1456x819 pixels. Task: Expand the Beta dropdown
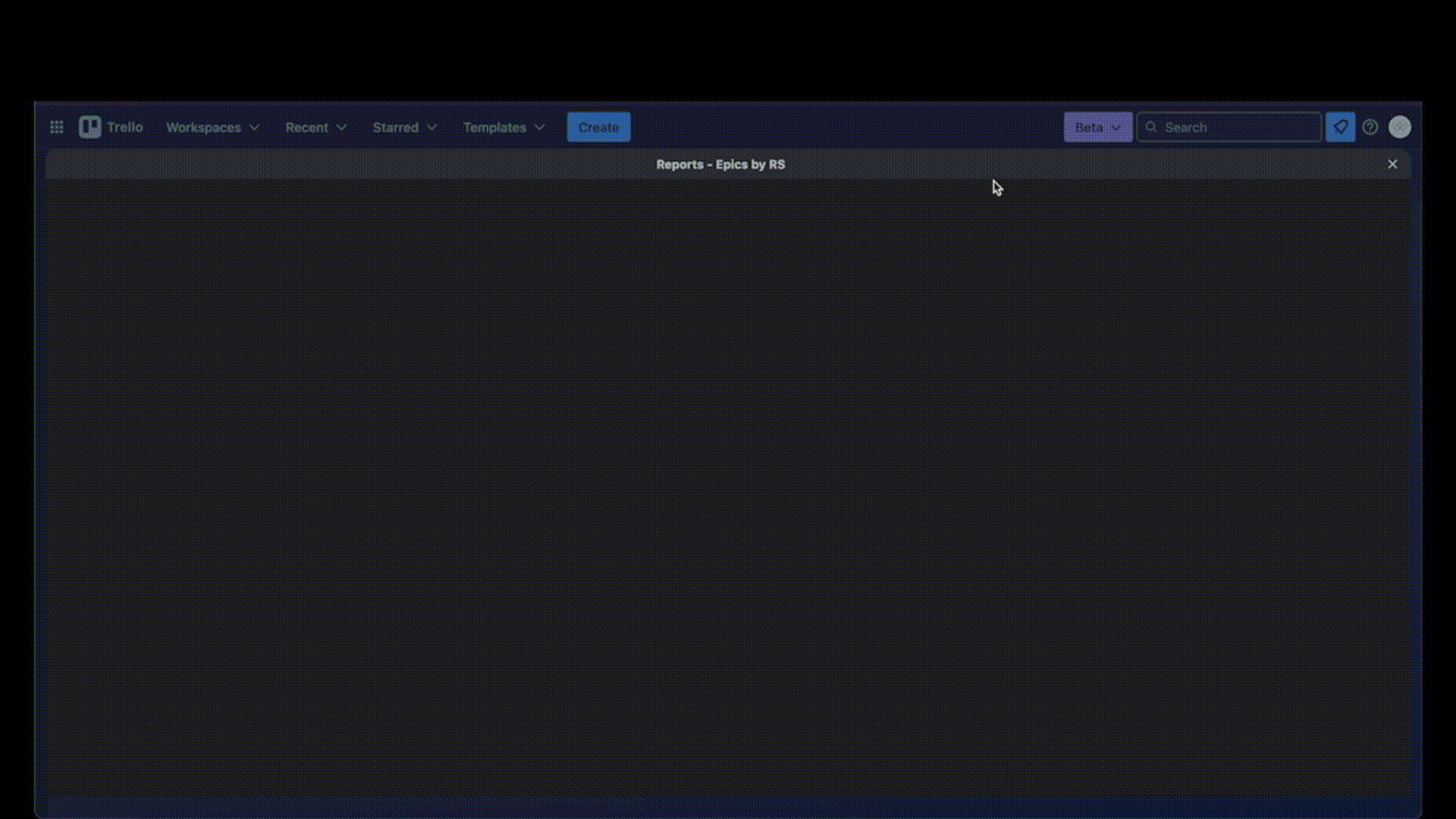(1097, 127)
